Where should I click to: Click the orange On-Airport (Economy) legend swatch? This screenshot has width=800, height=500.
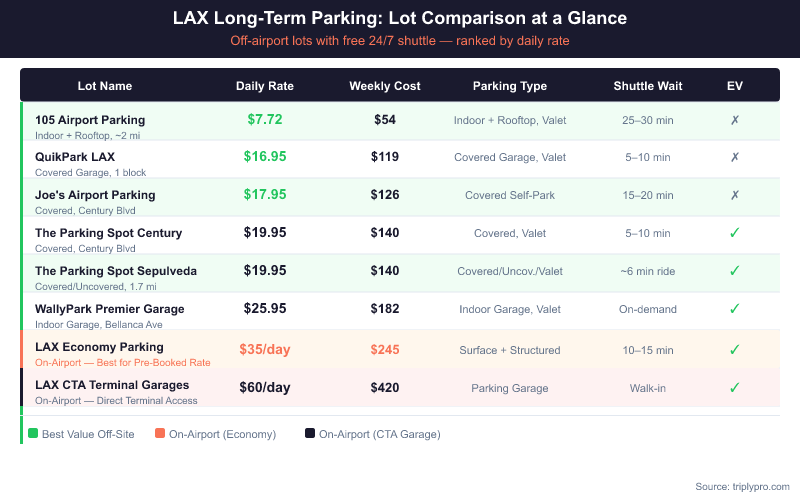(160, 434)
